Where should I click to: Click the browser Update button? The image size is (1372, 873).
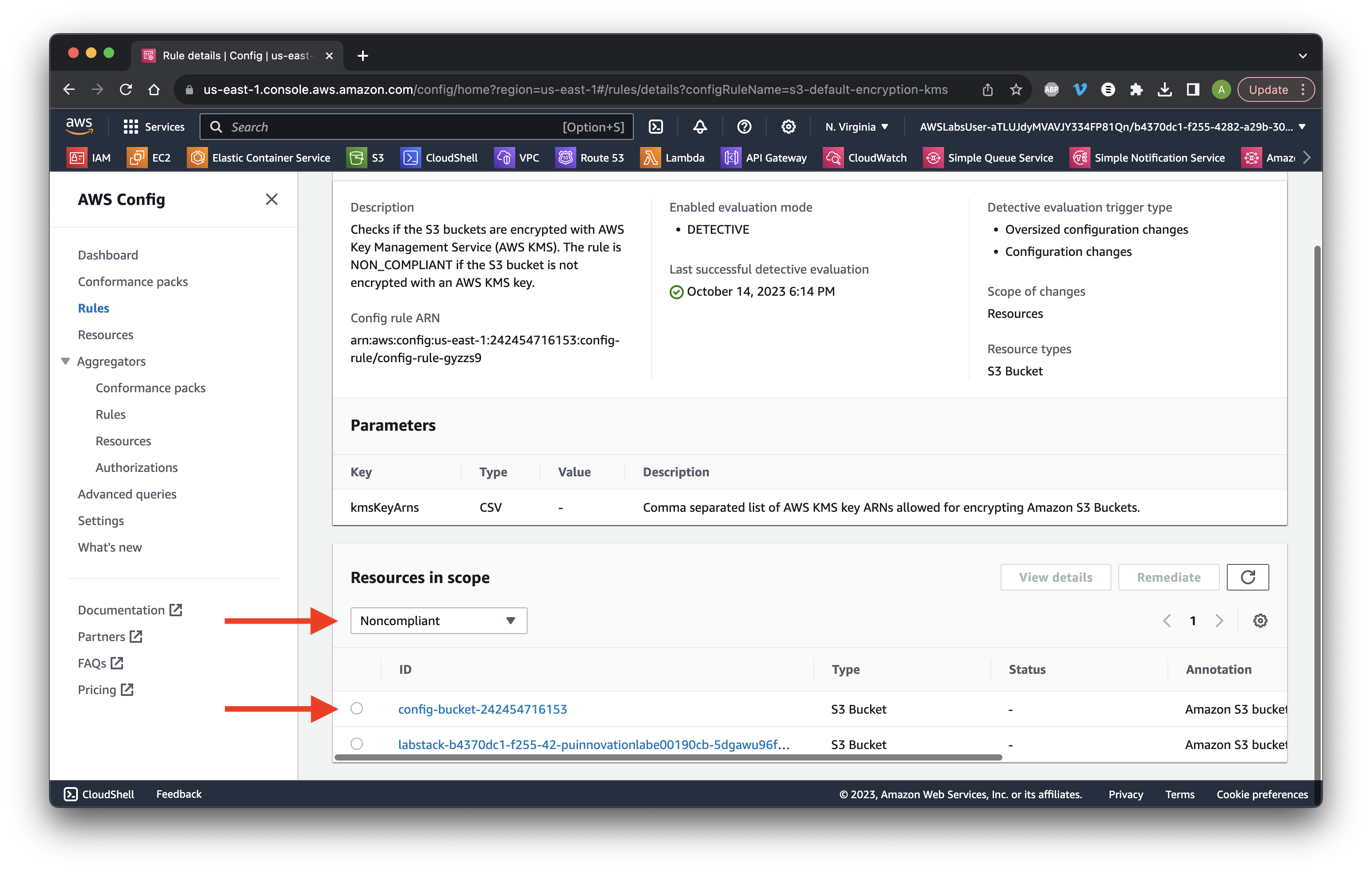tap(1276, 89)
